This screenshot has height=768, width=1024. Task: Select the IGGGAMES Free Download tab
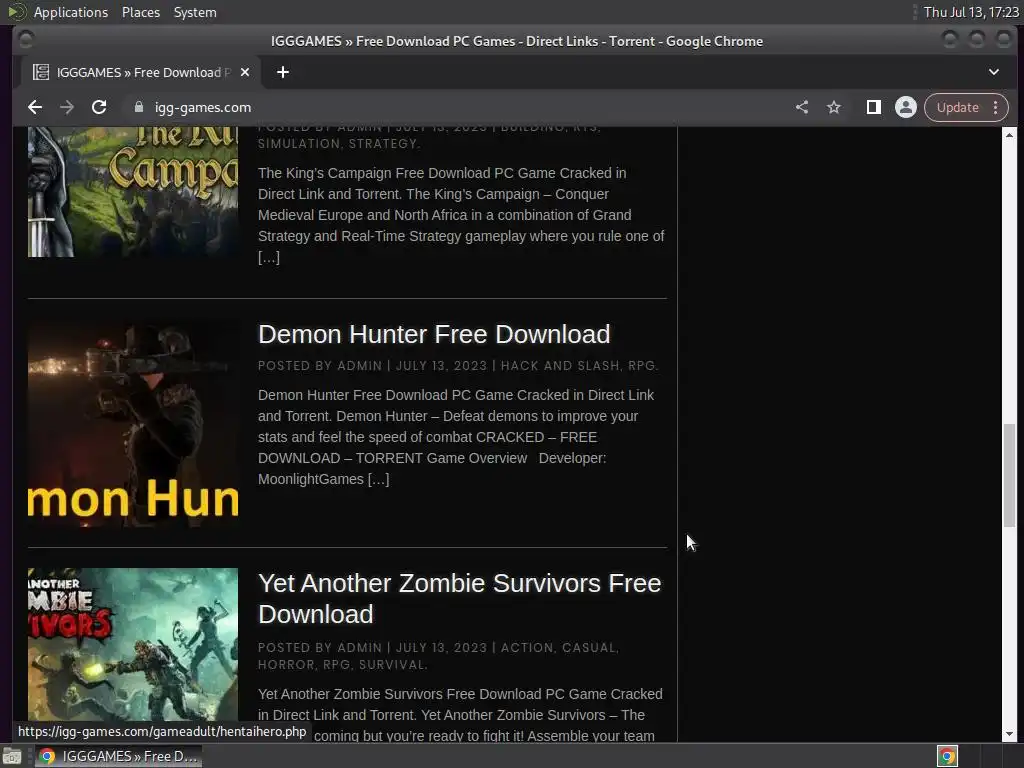coord(139,72)
